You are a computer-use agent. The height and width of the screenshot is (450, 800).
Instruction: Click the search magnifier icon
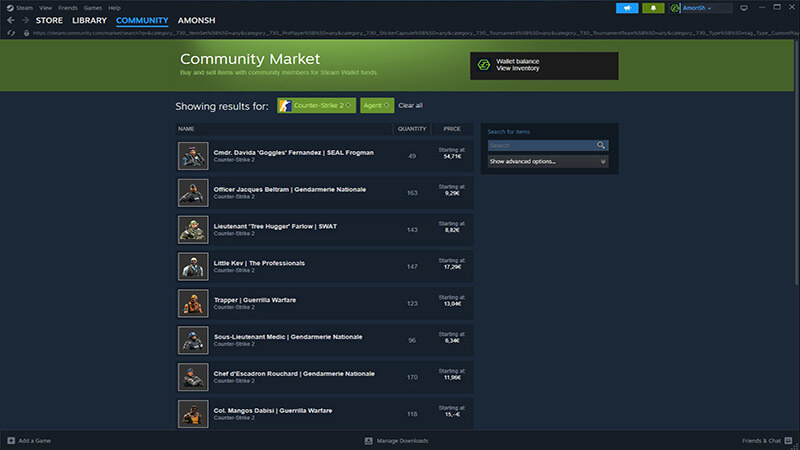pos(601,145)
